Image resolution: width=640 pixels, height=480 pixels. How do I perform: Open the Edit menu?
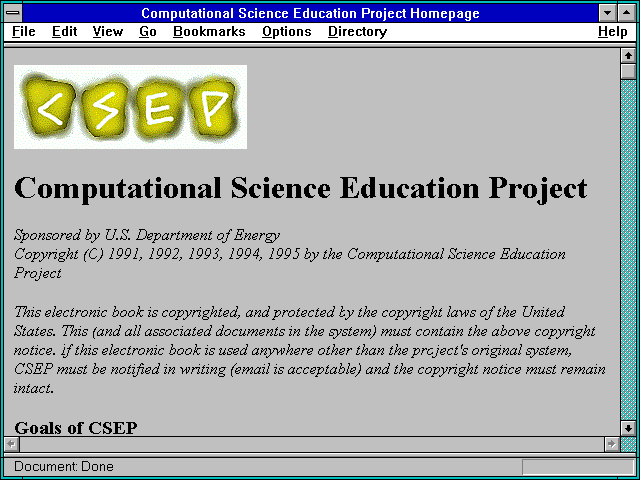click(x=64, y=31)
